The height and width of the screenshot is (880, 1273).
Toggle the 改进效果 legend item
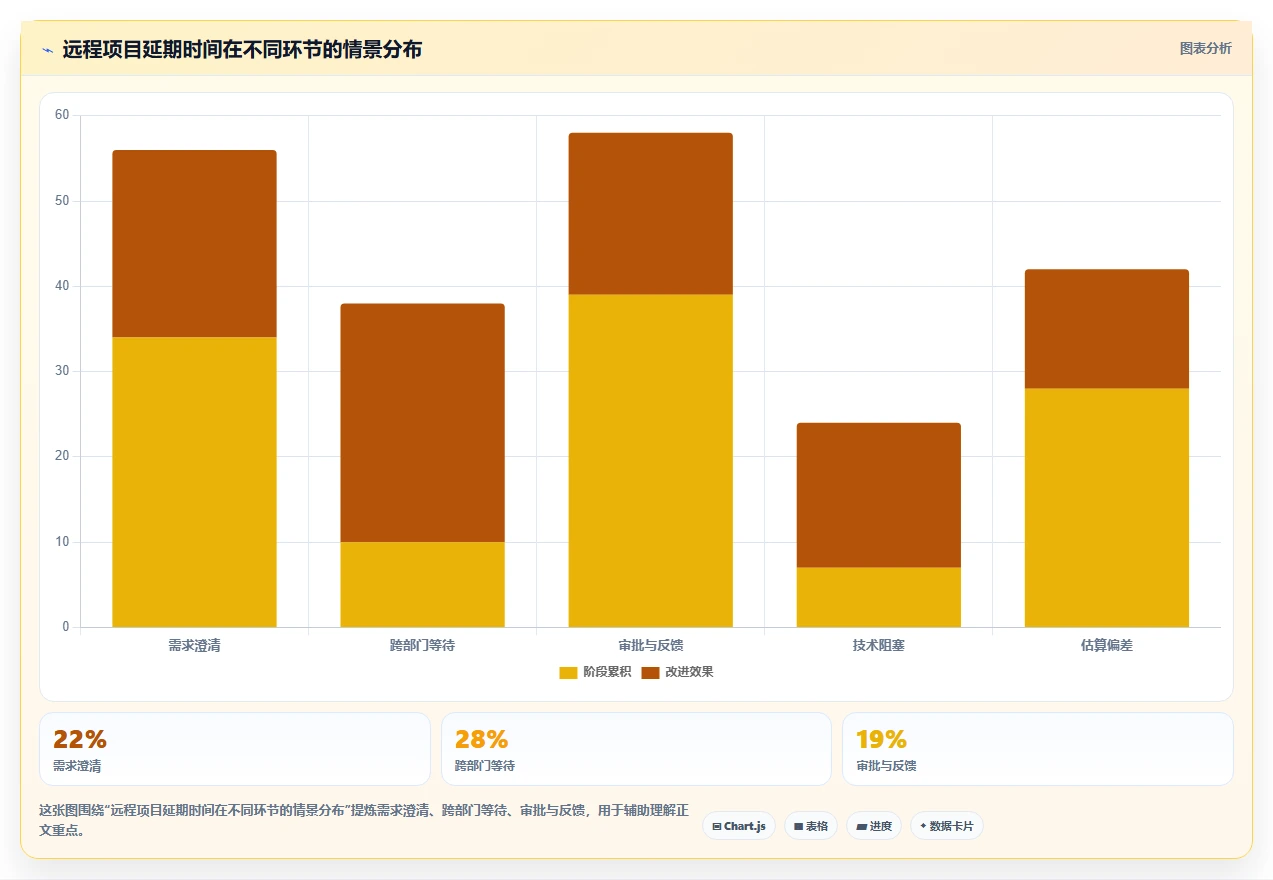click(x=677, y=672)
